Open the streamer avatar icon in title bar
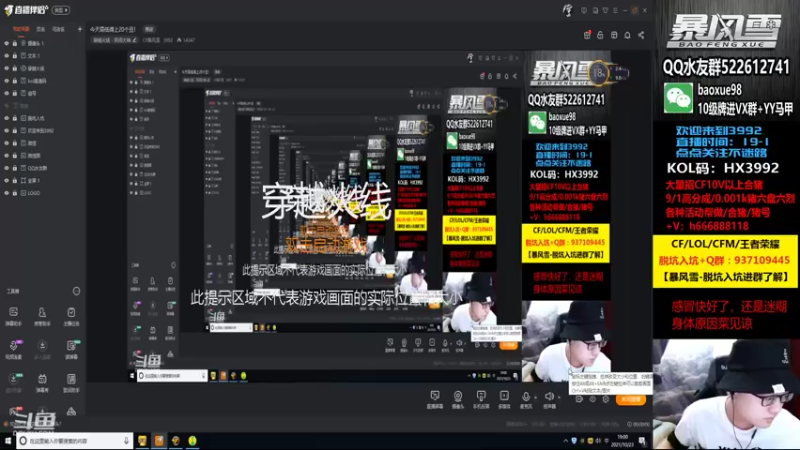 567,10
